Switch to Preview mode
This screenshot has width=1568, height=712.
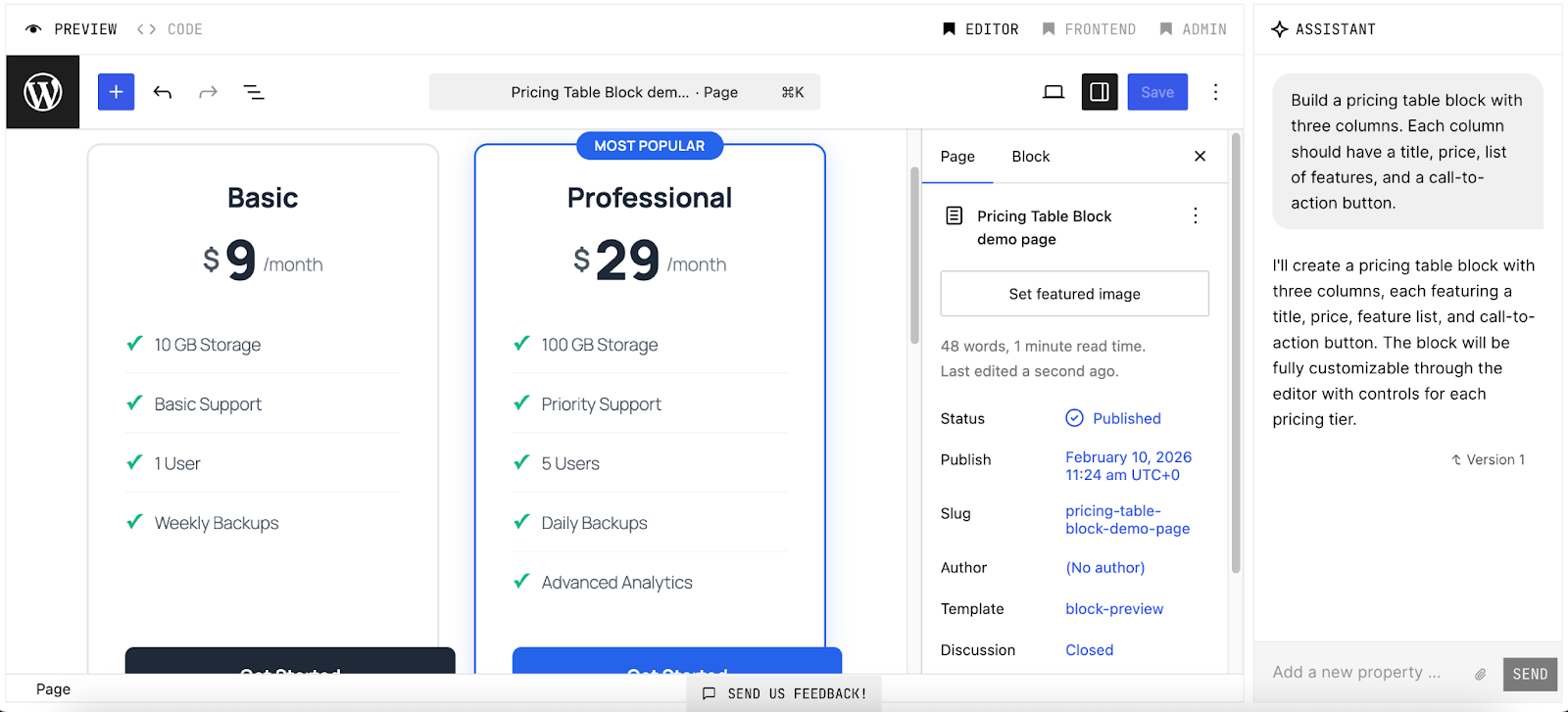pos(71,29)
